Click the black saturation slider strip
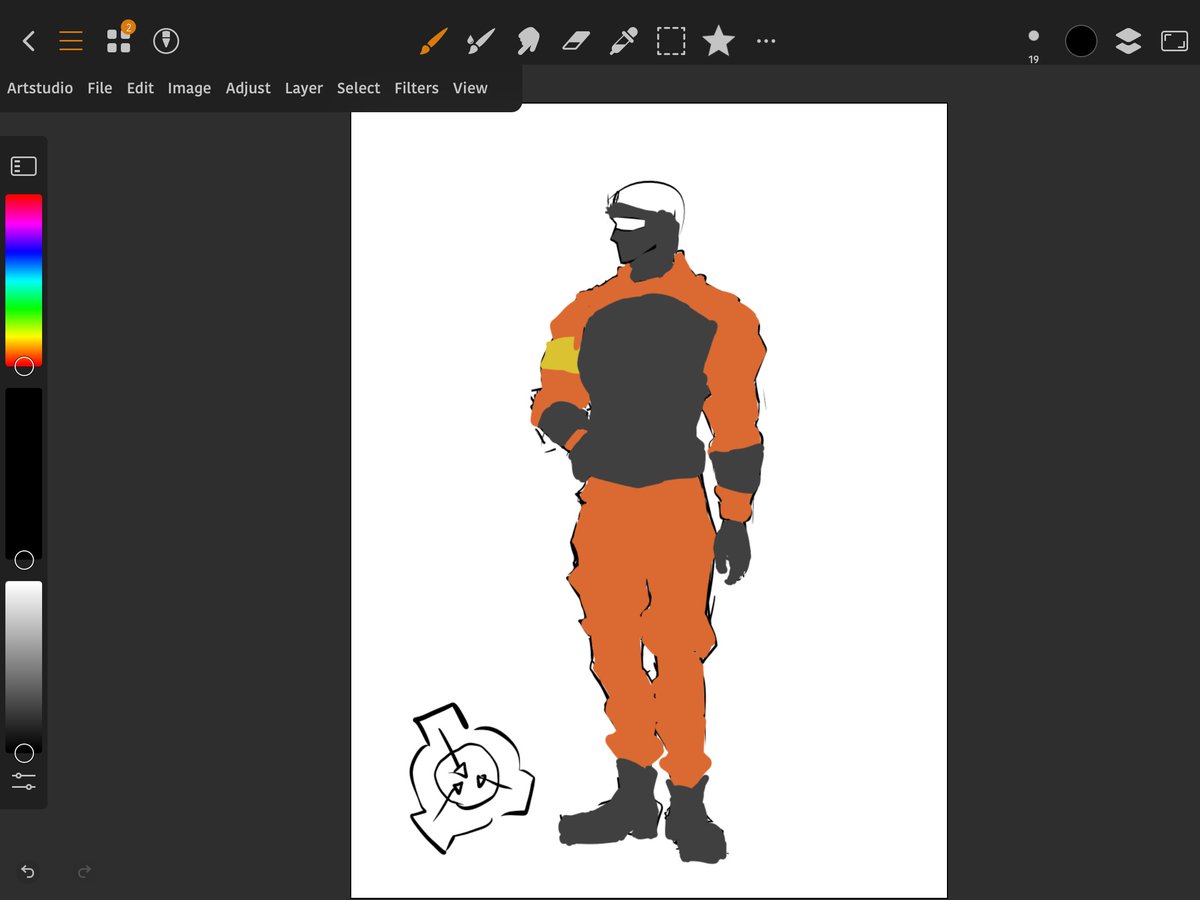Image resolution: width=1200 pixels, height=900 pixels. coord(24,473)
